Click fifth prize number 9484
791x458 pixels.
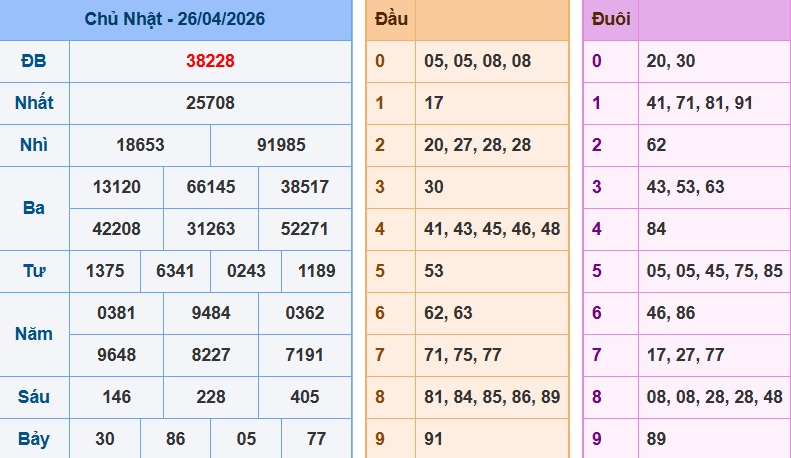(210, 312)
